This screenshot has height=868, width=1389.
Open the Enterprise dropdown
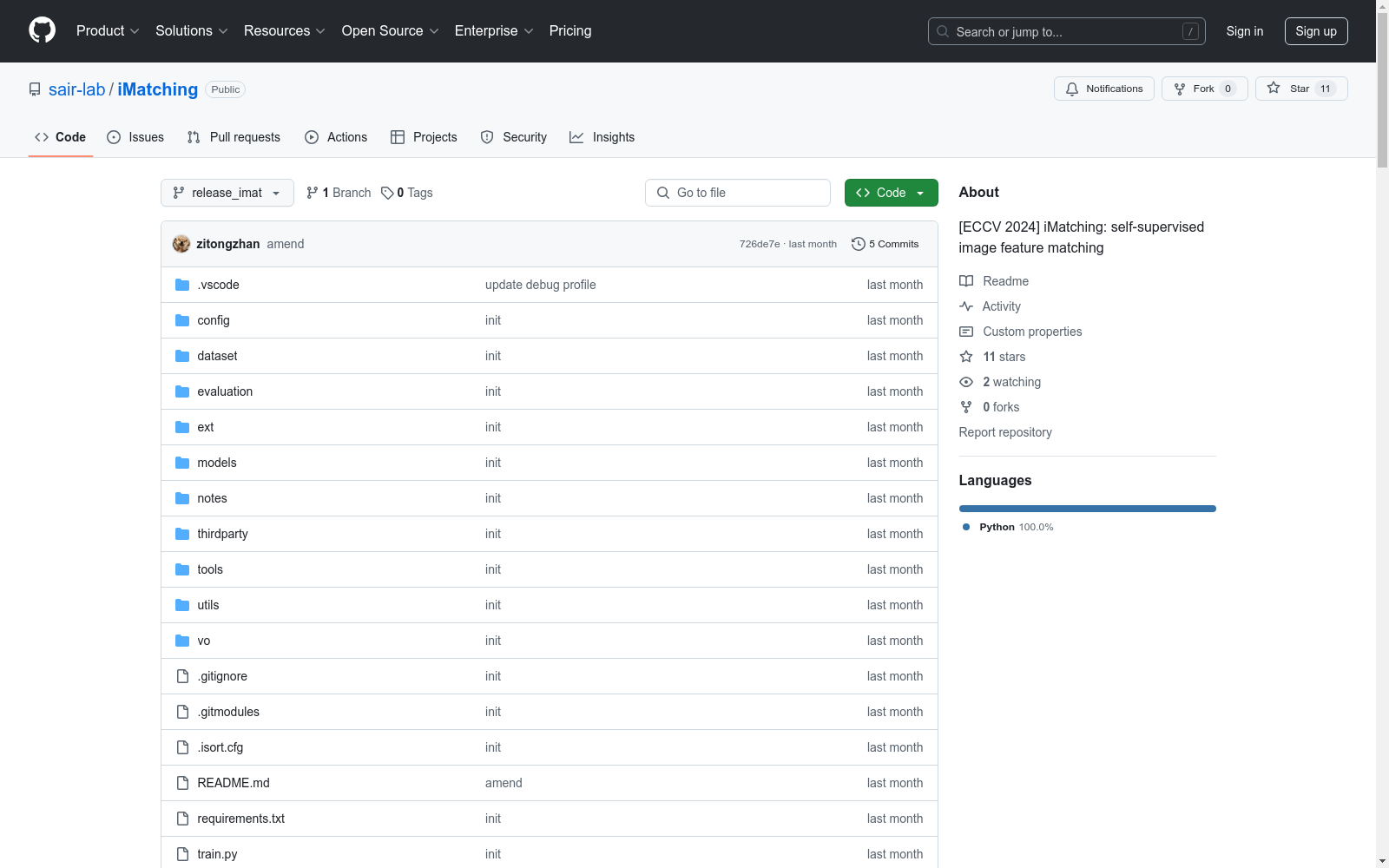coord(494,30)
